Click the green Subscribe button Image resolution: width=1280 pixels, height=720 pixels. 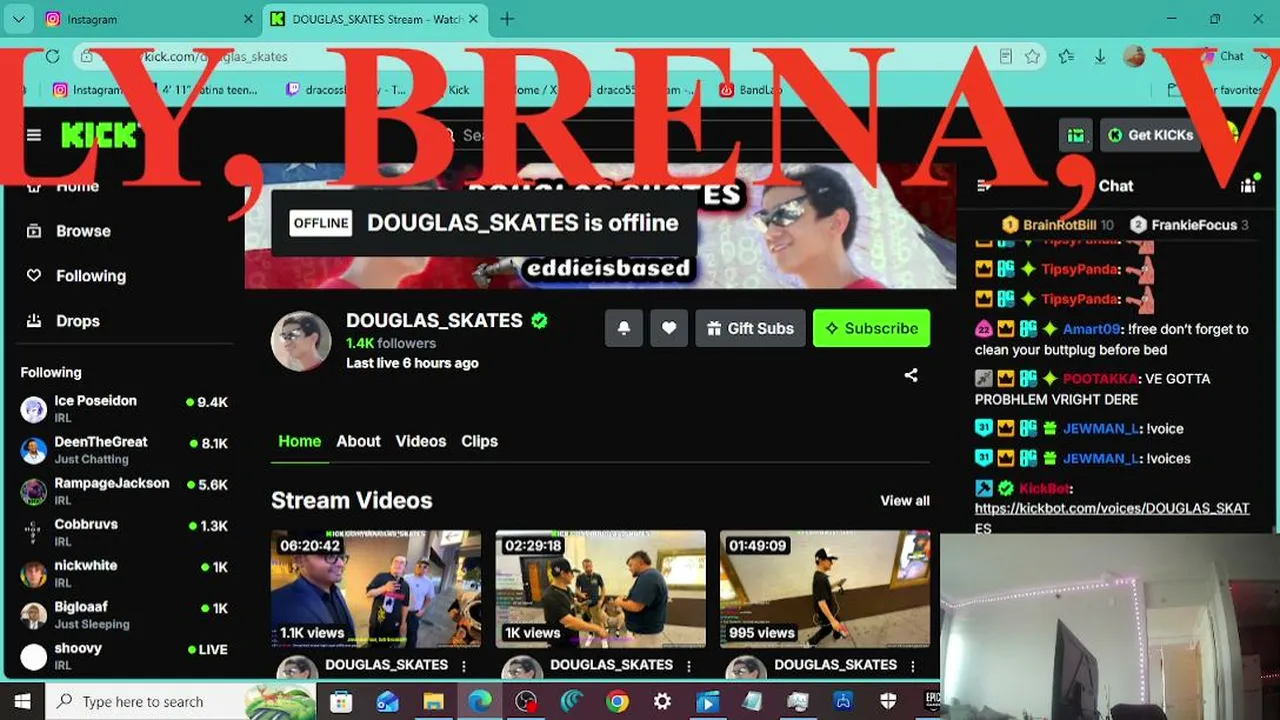(871, 328)
